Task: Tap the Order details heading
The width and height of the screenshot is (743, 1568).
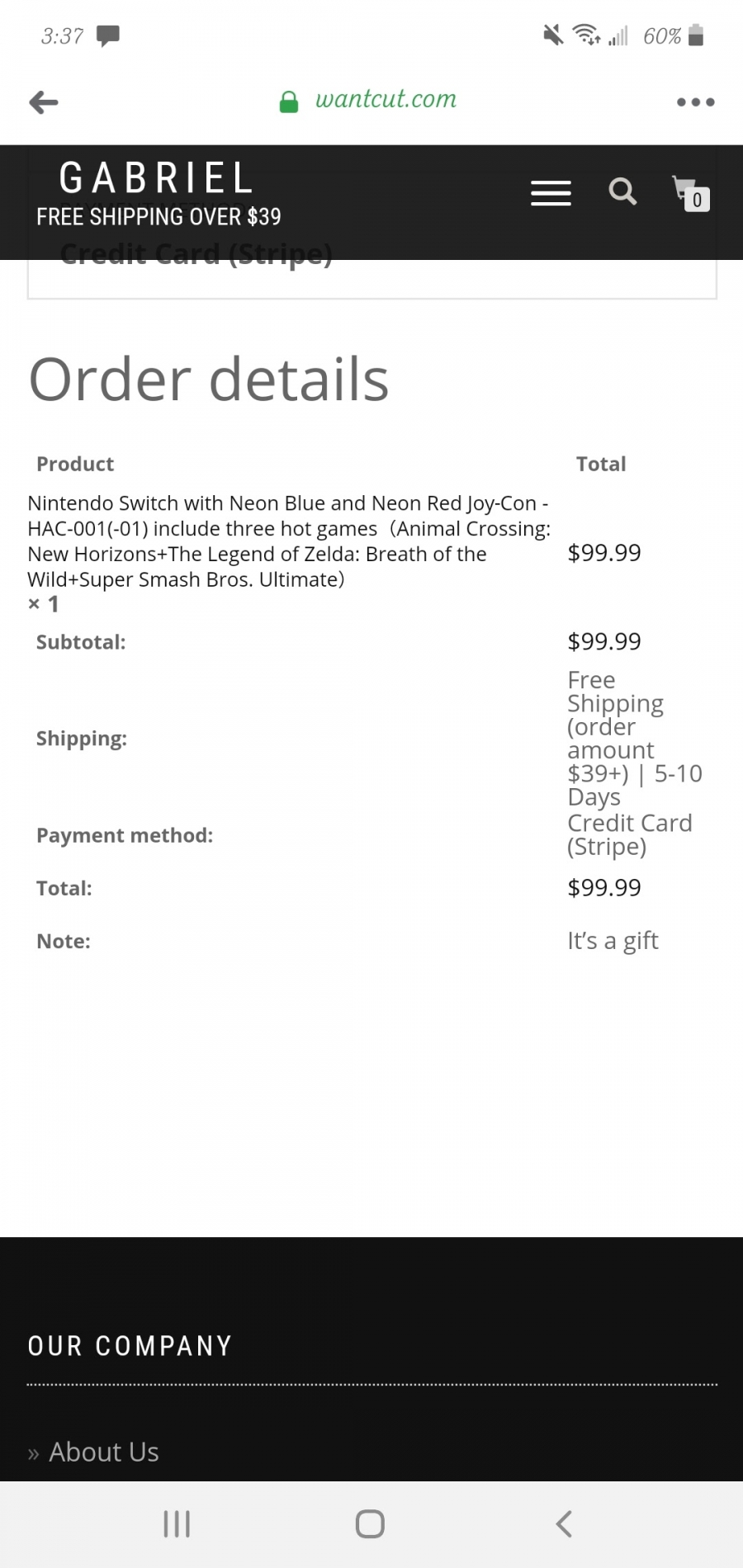Action: (209, 379)
